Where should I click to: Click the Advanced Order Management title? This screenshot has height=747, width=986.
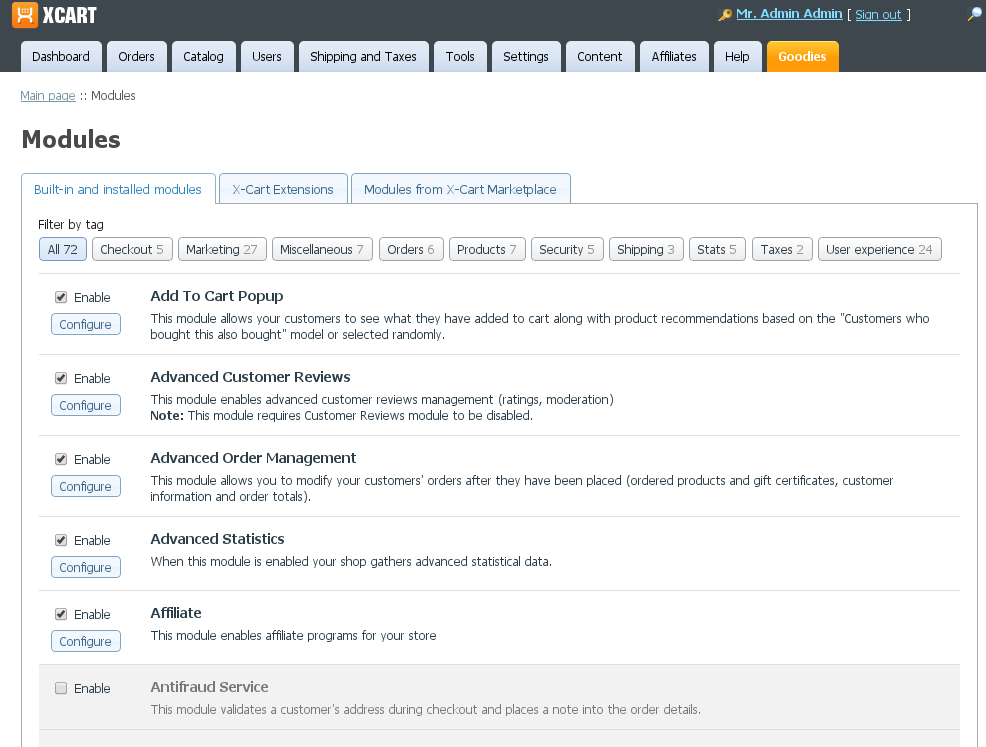[253, 458]
